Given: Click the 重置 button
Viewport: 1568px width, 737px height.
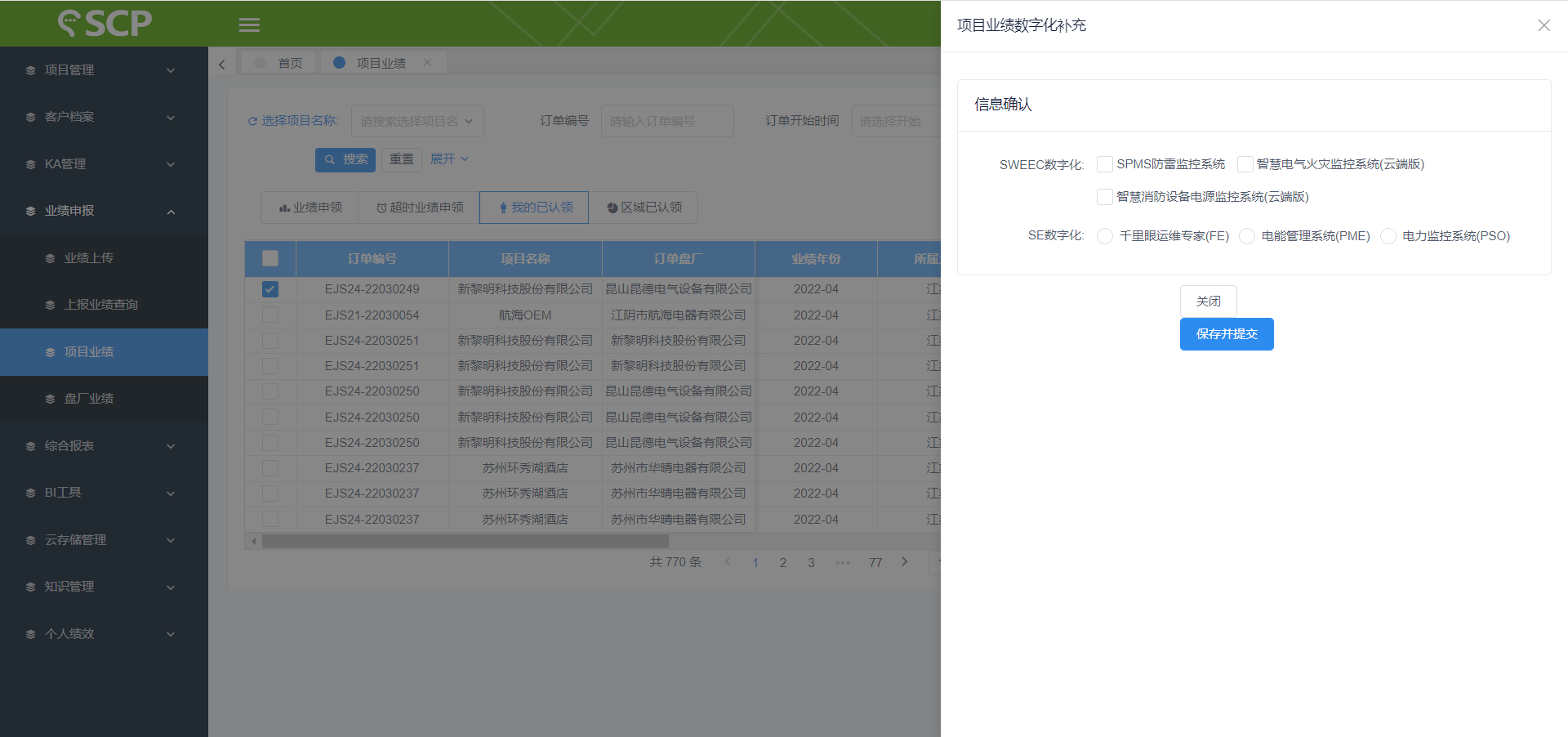Looking at the screenshot, I should tap(402, 159).
